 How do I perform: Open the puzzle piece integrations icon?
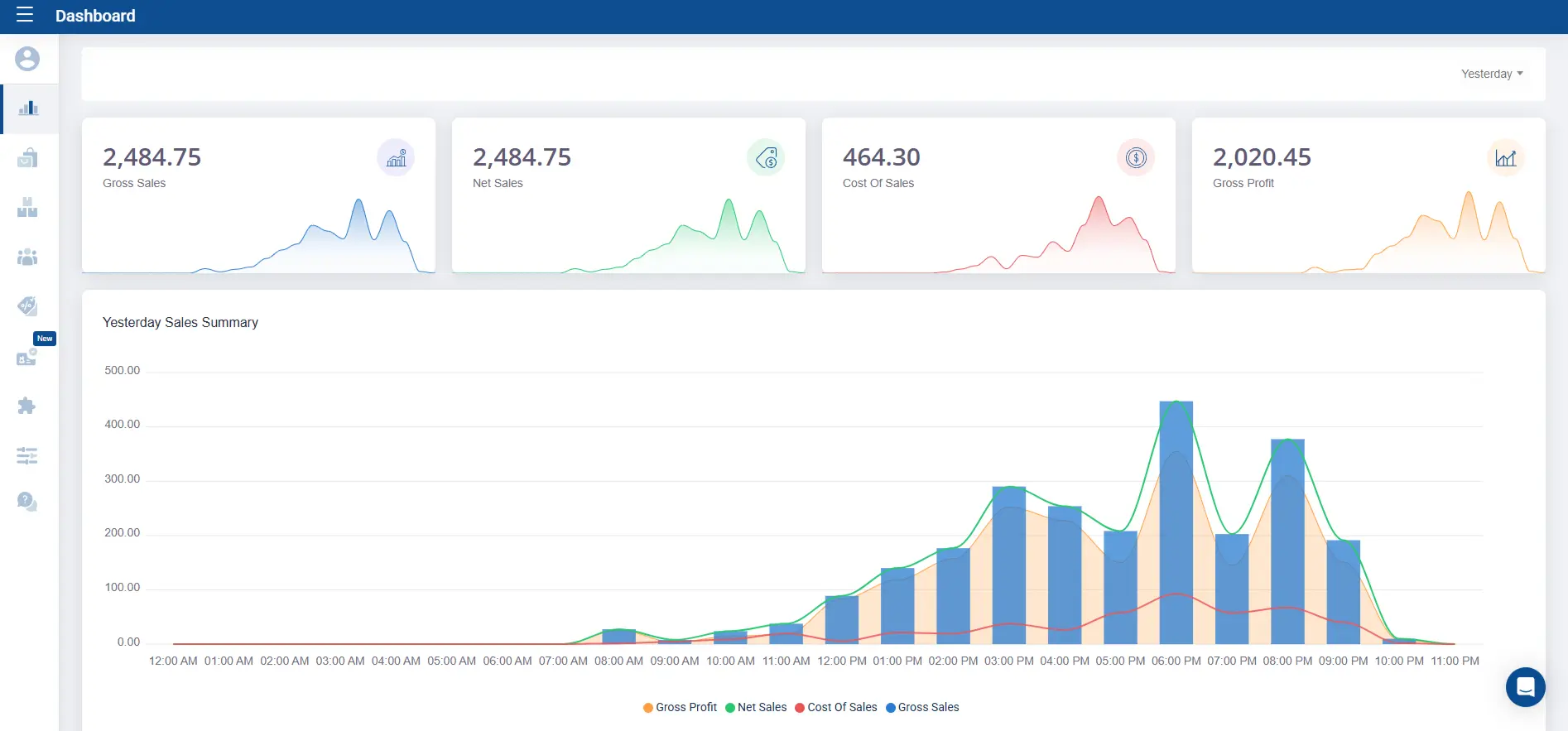[27, 406]
